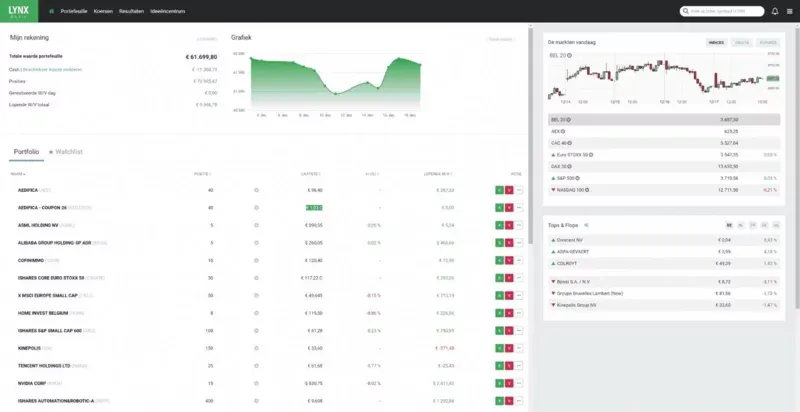The height and width of the screenshot is (412, 800).
Task: Switch to the Watchlist tab
Action: pyautogui.click(x=66, y=152)
